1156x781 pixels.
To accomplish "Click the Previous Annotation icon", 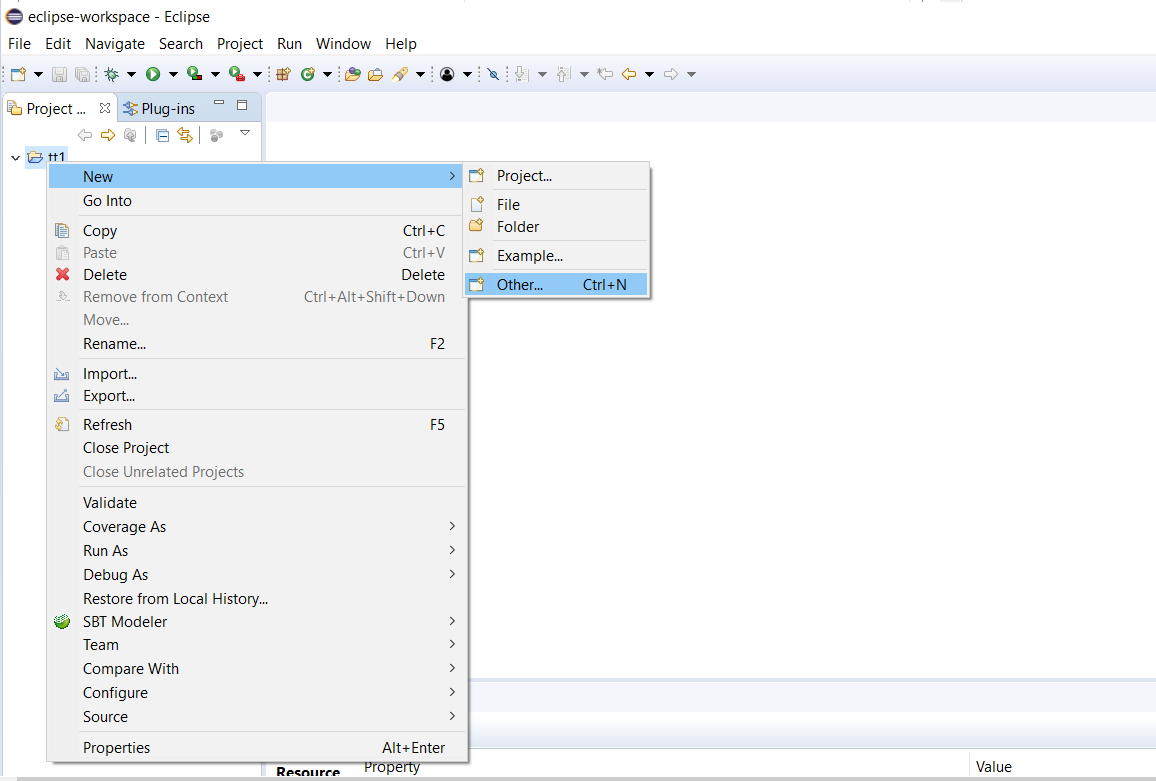I will click(564, 74).
